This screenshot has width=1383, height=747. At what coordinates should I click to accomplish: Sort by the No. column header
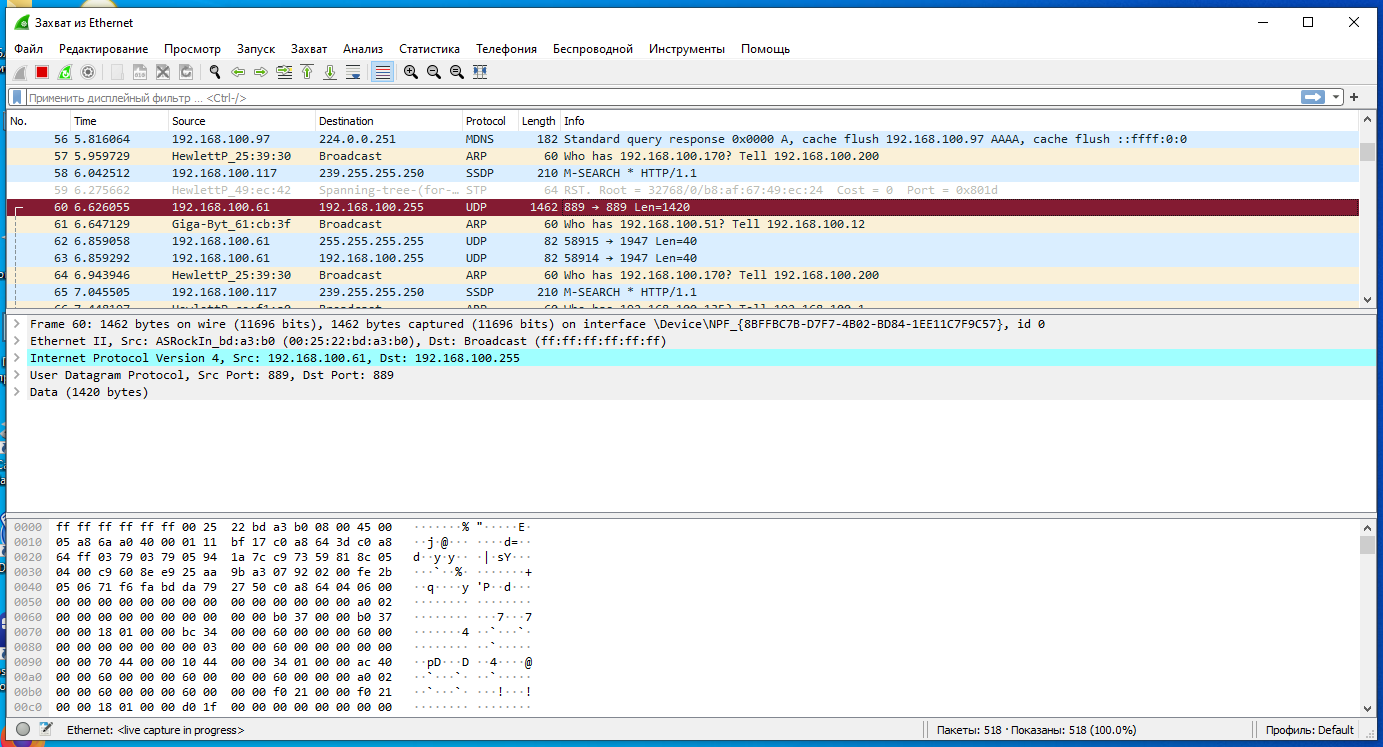(38, 121)
